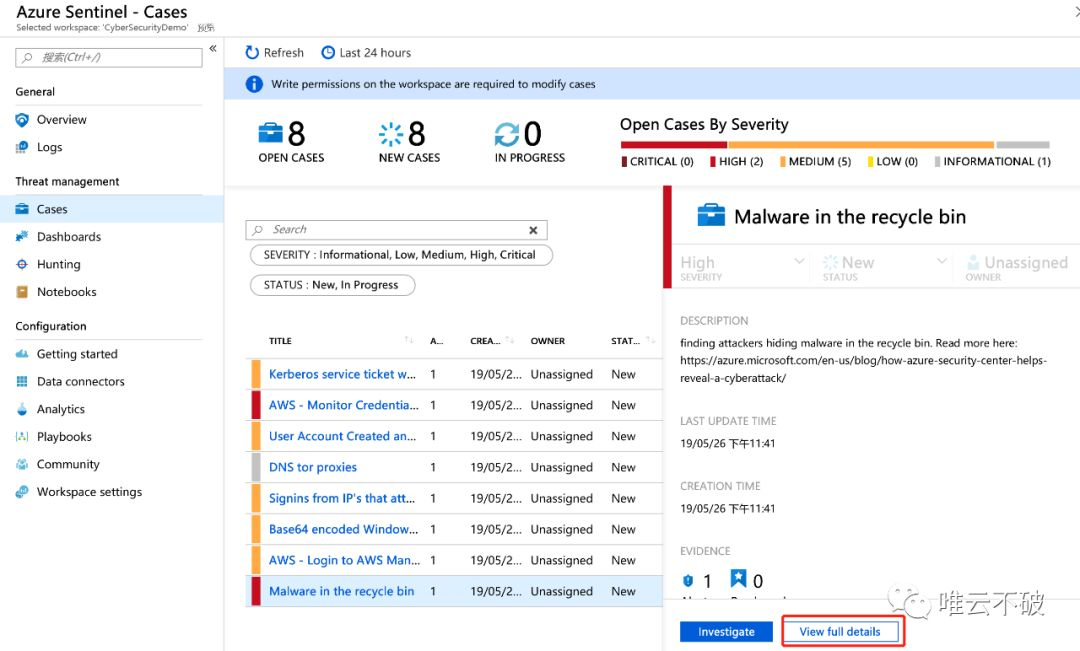Open the Severity dropdown showing High
The image size is (1080, 651).
coord(741,267)
